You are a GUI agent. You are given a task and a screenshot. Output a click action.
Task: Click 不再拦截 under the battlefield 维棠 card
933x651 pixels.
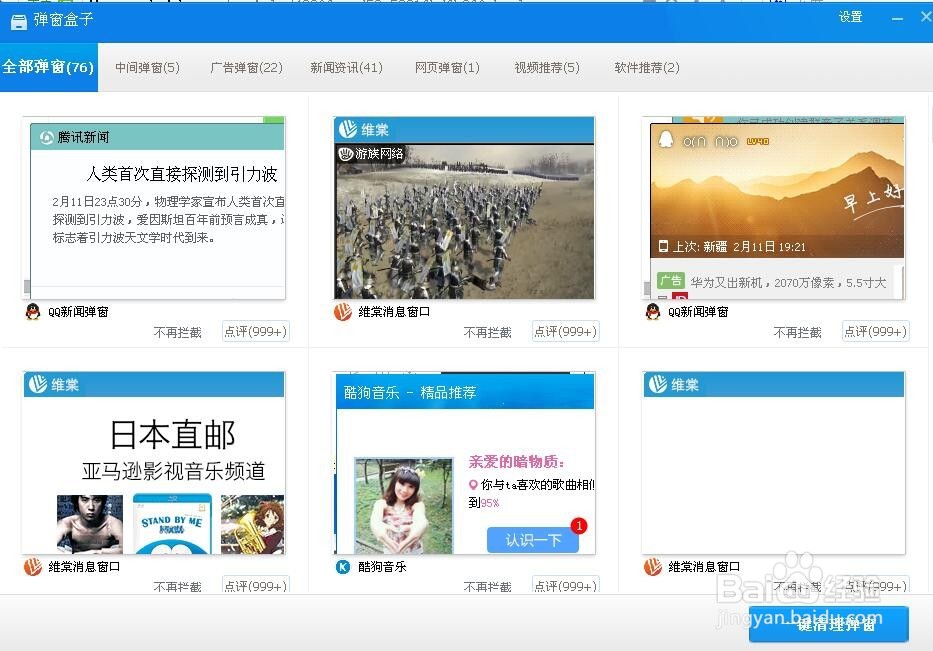tap(487, 332)
